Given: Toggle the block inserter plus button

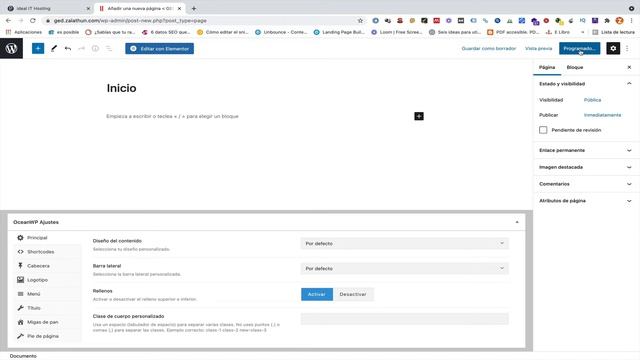Looking at the screenshot, I should pos(38,49).
